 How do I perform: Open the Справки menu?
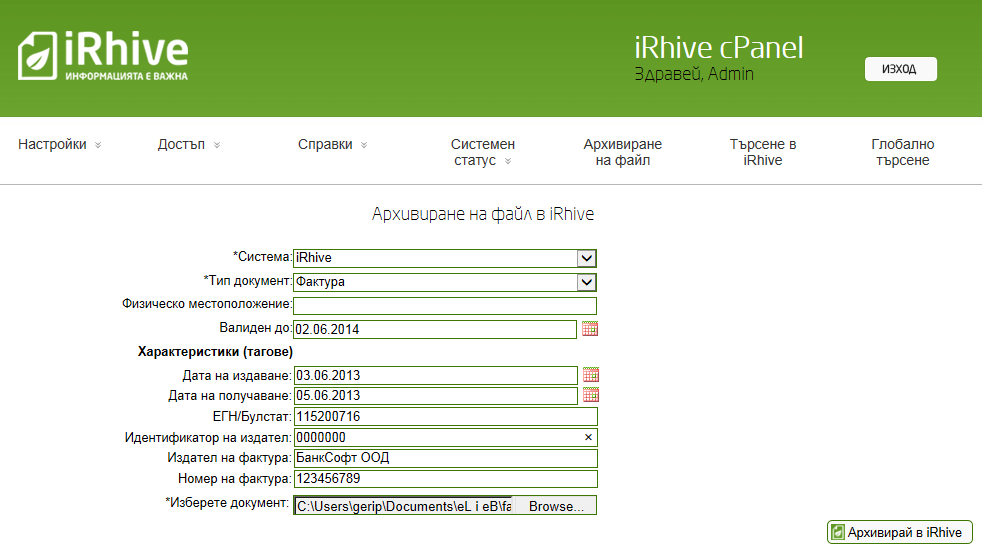click(x=333, y=145)
